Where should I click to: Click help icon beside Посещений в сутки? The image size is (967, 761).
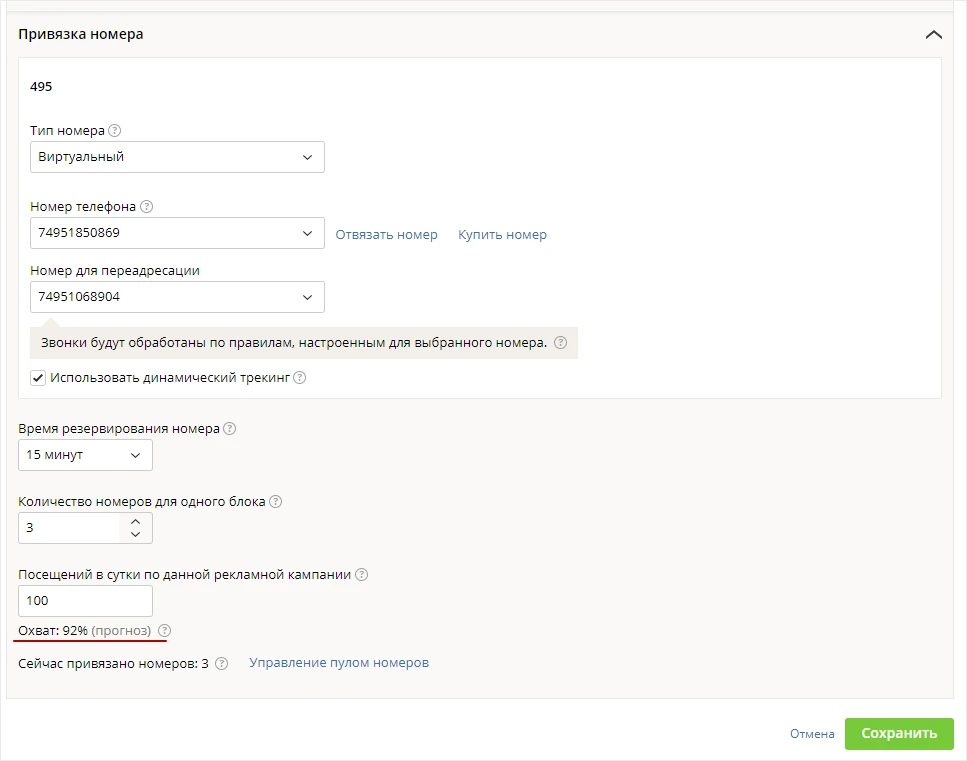click(x=361, y=575)
